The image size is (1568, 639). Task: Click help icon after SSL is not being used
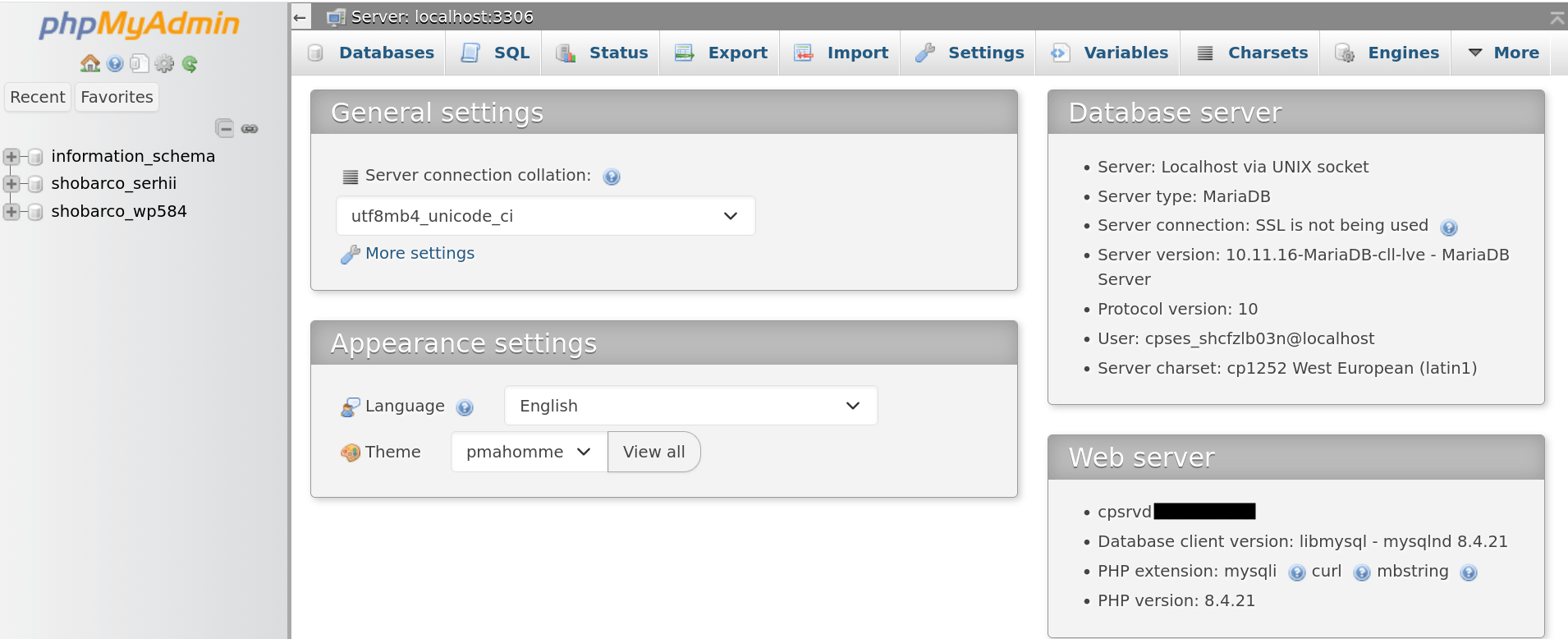pyautogui.click(x=1449, y=228)
